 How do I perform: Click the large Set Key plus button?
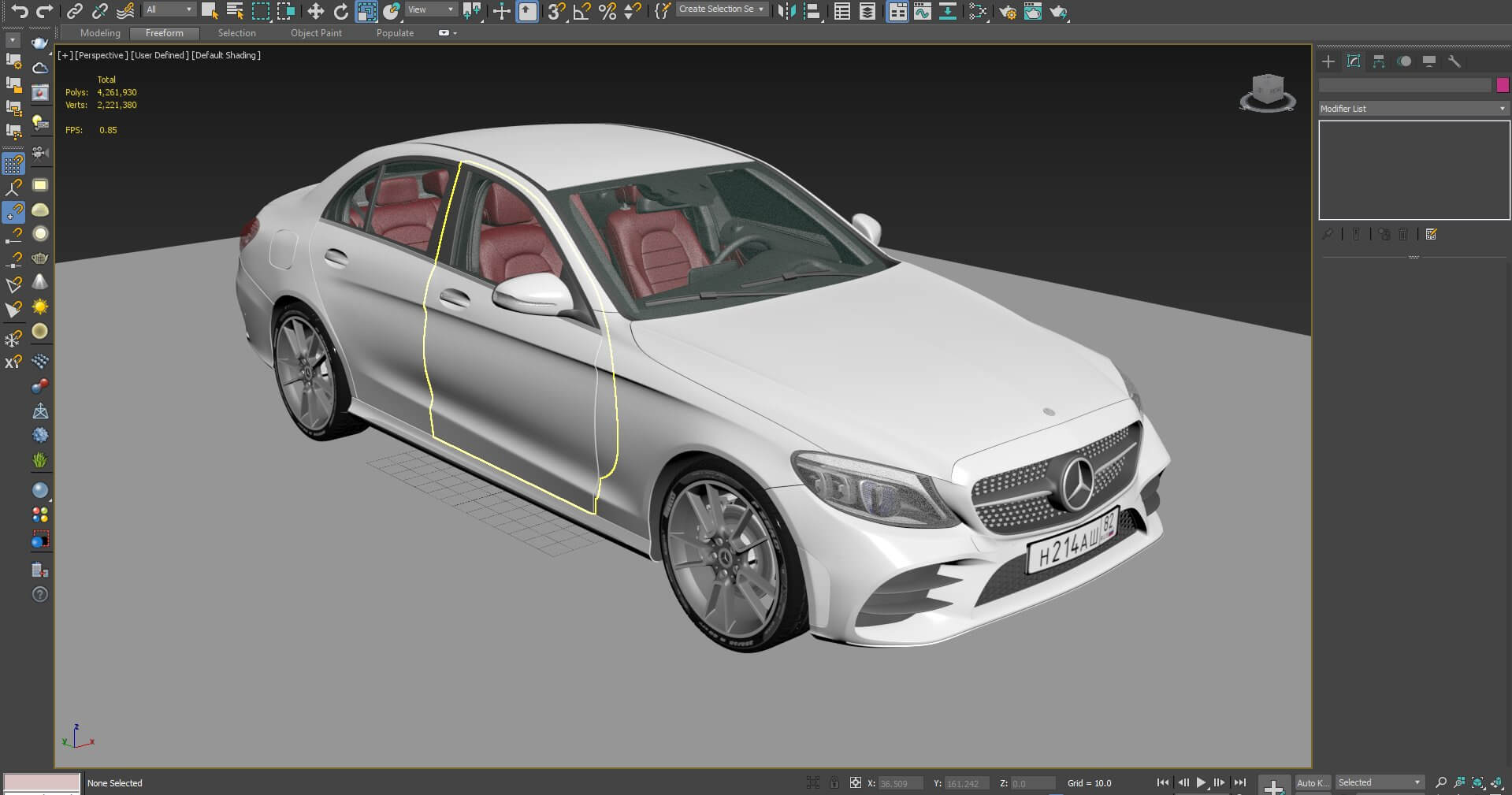[x=1273, y=786]
